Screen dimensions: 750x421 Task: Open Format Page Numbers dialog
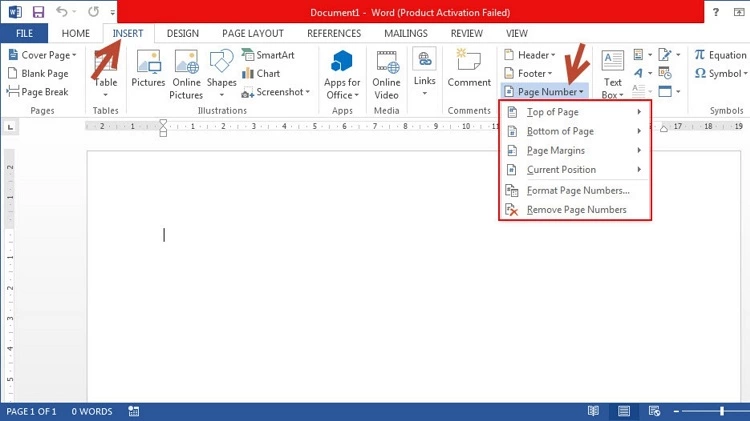574,190
